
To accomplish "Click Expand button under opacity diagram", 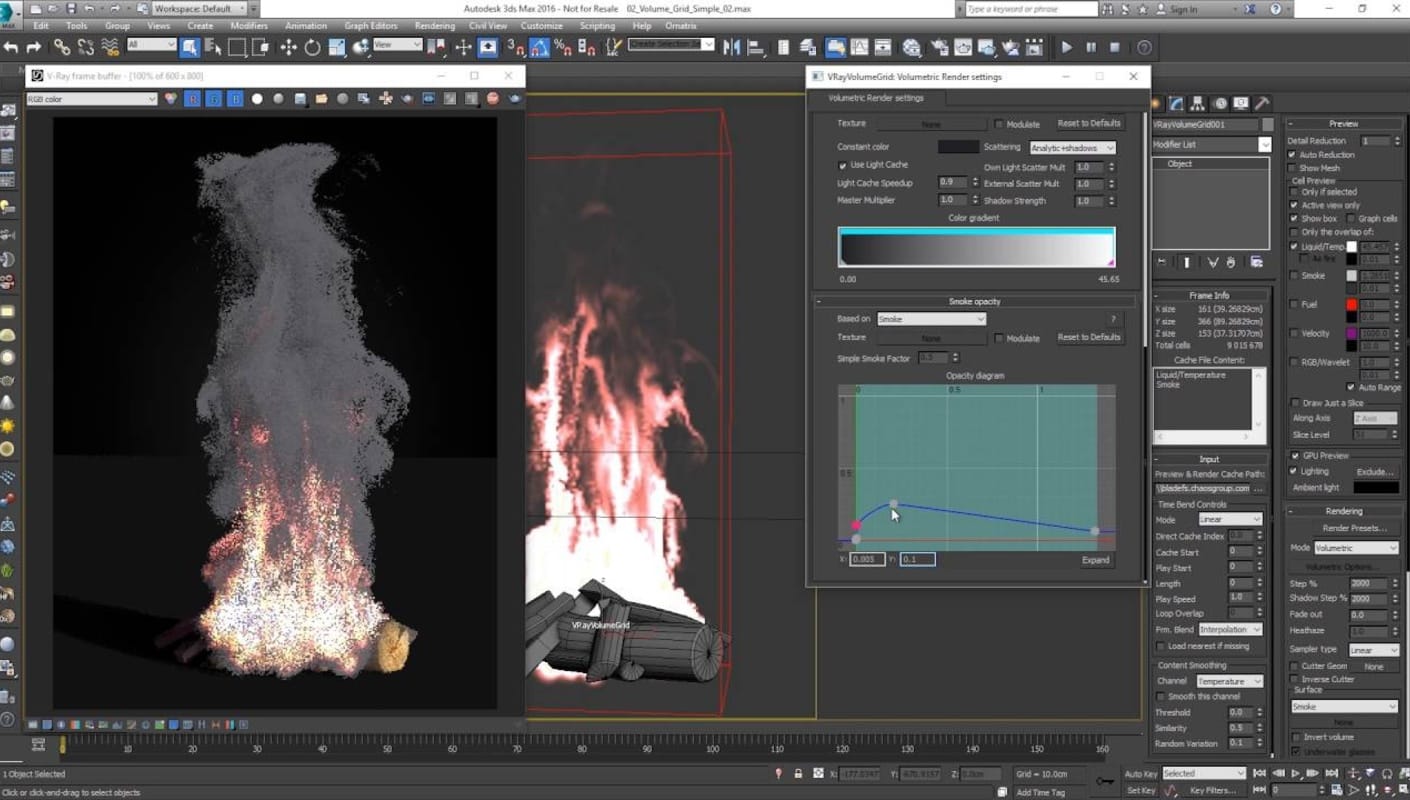I will (1095, 560).
